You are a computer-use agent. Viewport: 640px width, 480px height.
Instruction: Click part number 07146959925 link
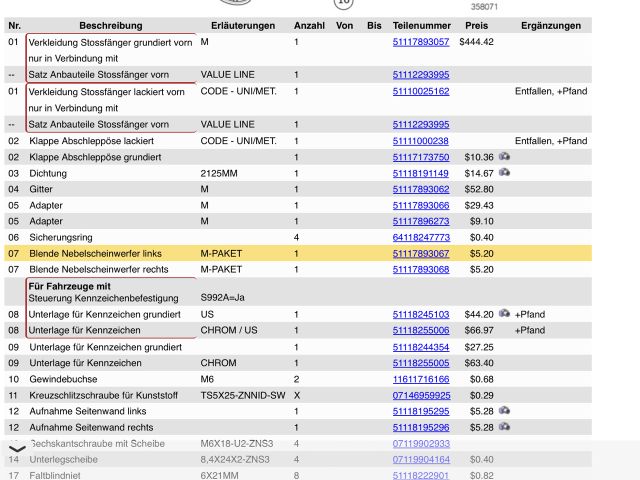click(421, 395)
